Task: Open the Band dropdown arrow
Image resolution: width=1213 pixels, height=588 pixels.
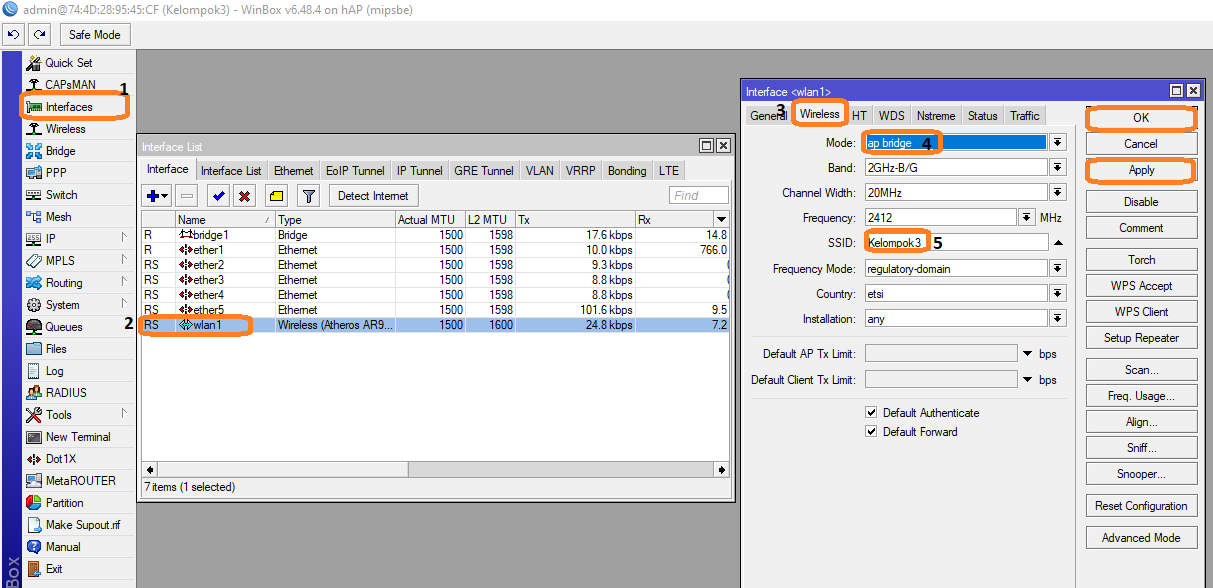Action: coord(1058,168)
